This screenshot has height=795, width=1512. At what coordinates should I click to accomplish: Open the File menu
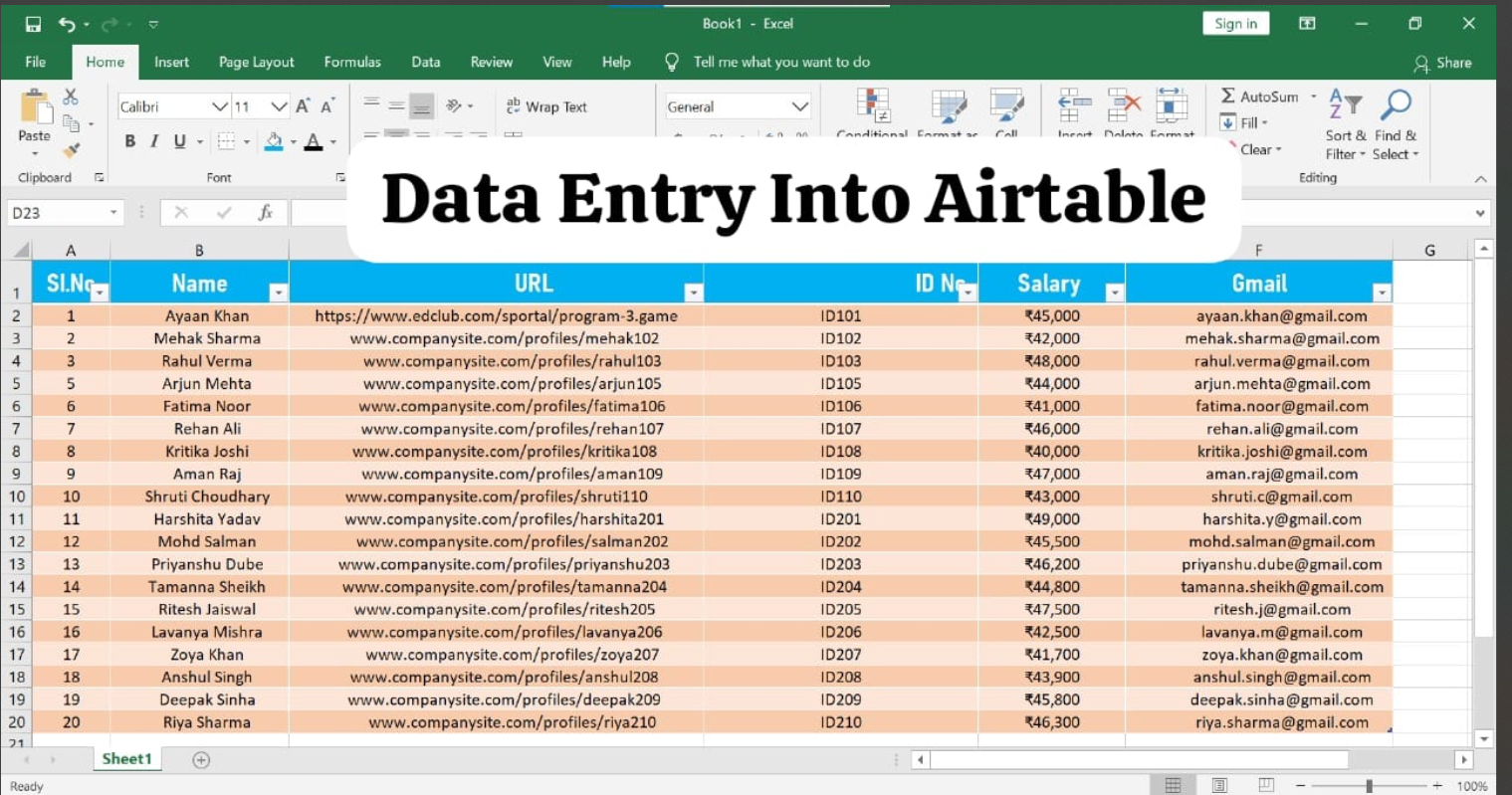coord(36,62)
